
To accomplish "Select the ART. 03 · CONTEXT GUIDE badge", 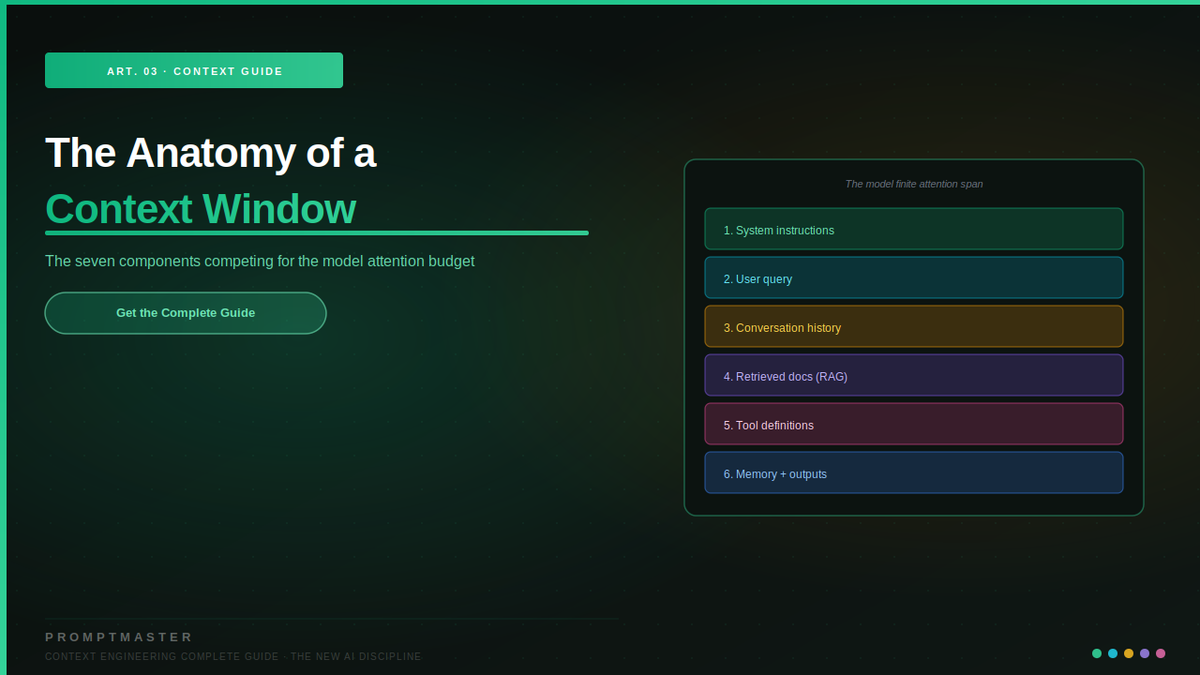I will [194, 71].
